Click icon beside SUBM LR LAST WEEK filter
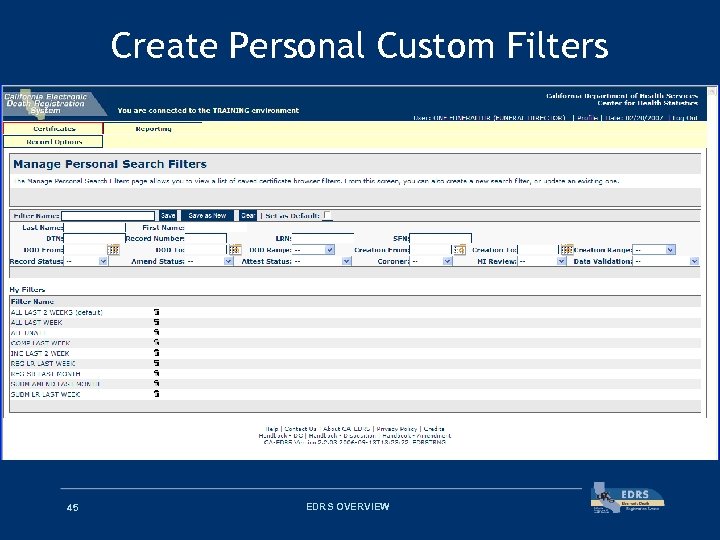 (156, 394)
